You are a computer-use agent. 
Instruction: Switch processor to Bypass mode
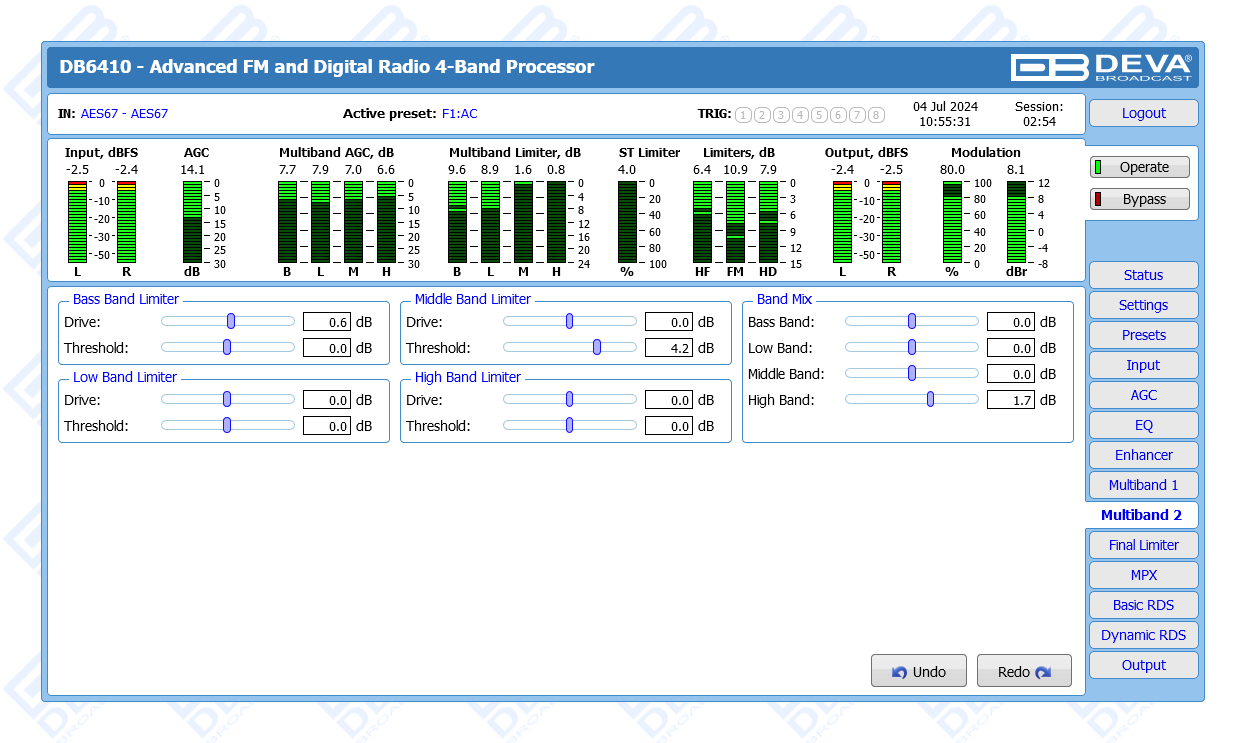tap(1140, 199)
